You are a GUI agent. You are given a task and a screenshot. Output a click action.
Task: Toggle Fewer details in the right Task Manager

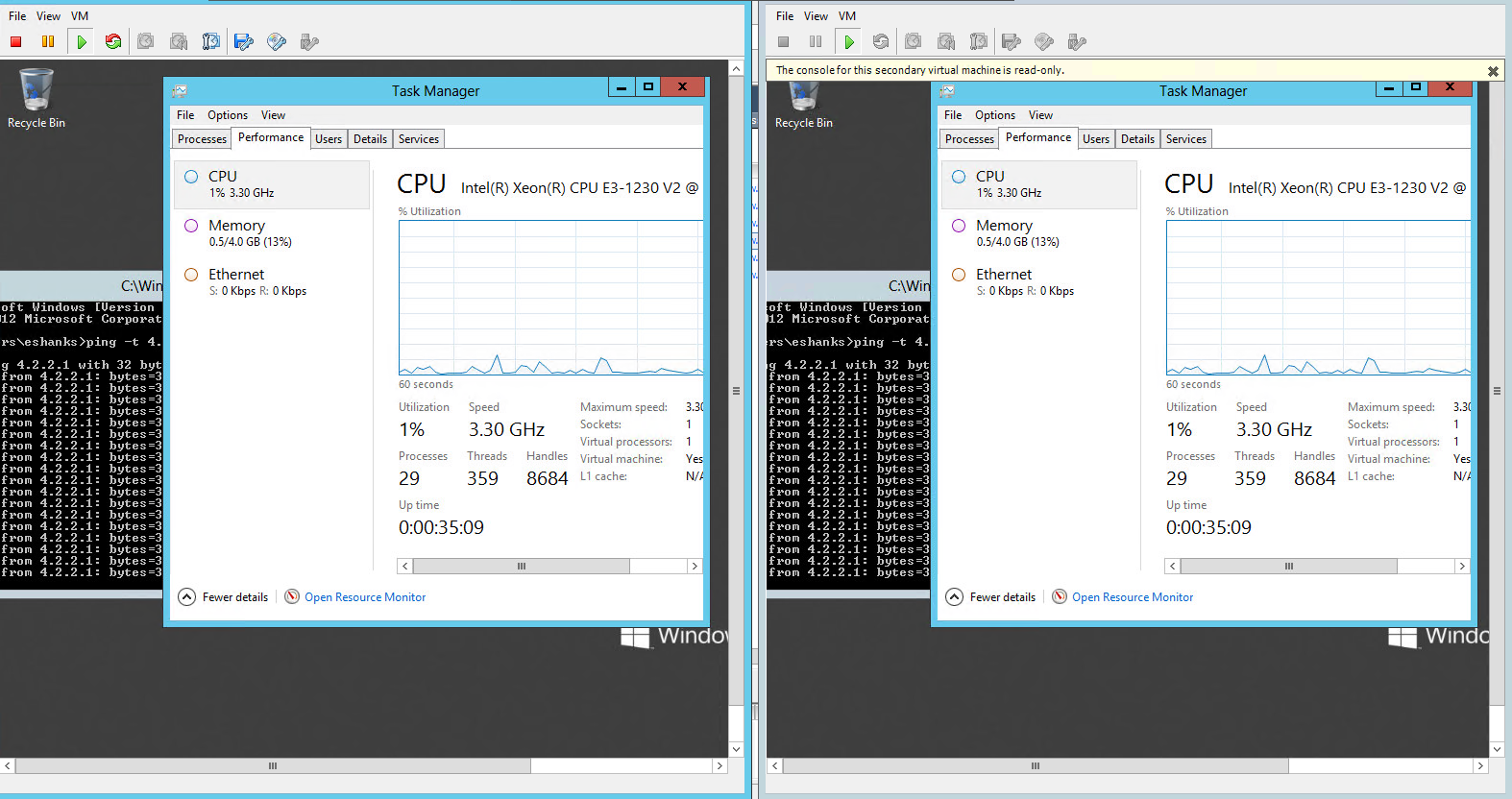pyautogui.click(x=991, y=597)
